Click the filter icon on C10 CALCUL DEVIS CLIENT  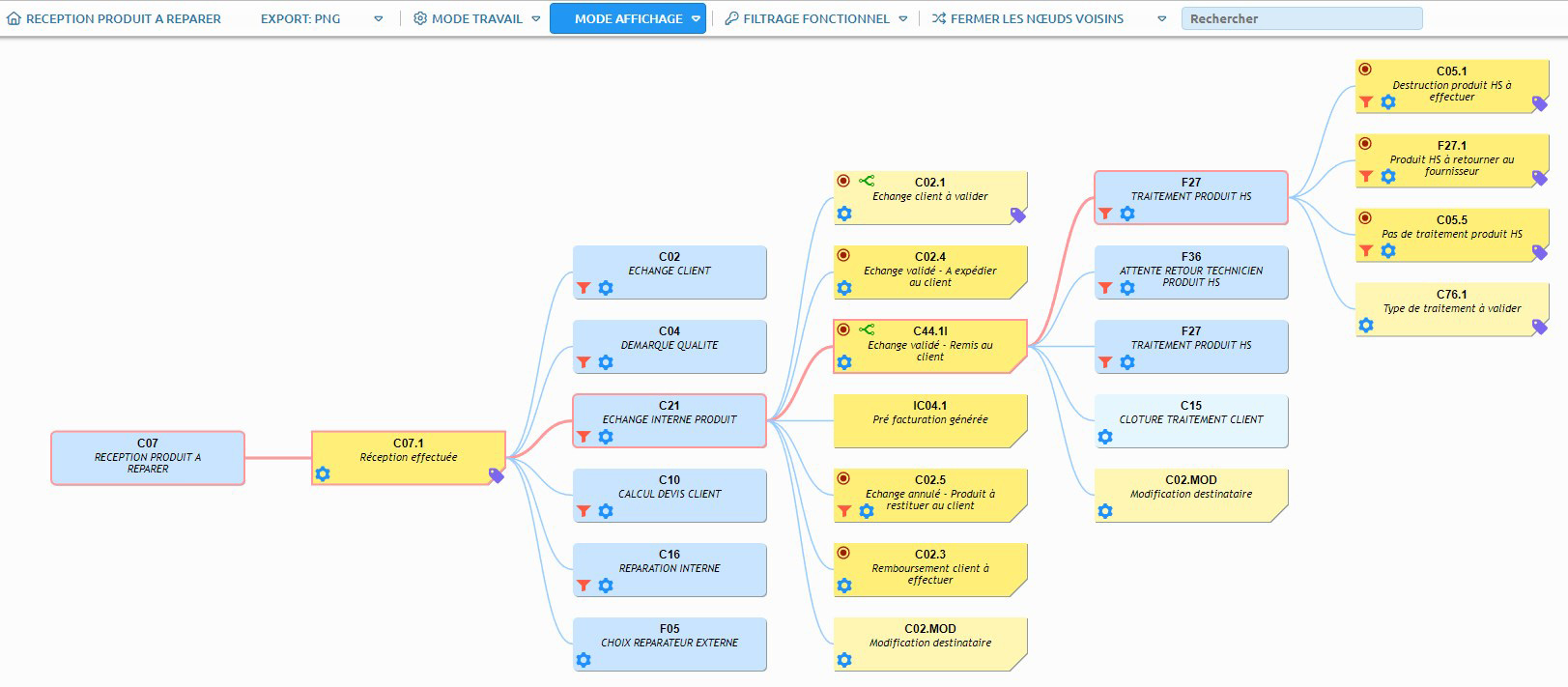coord(584,511)
